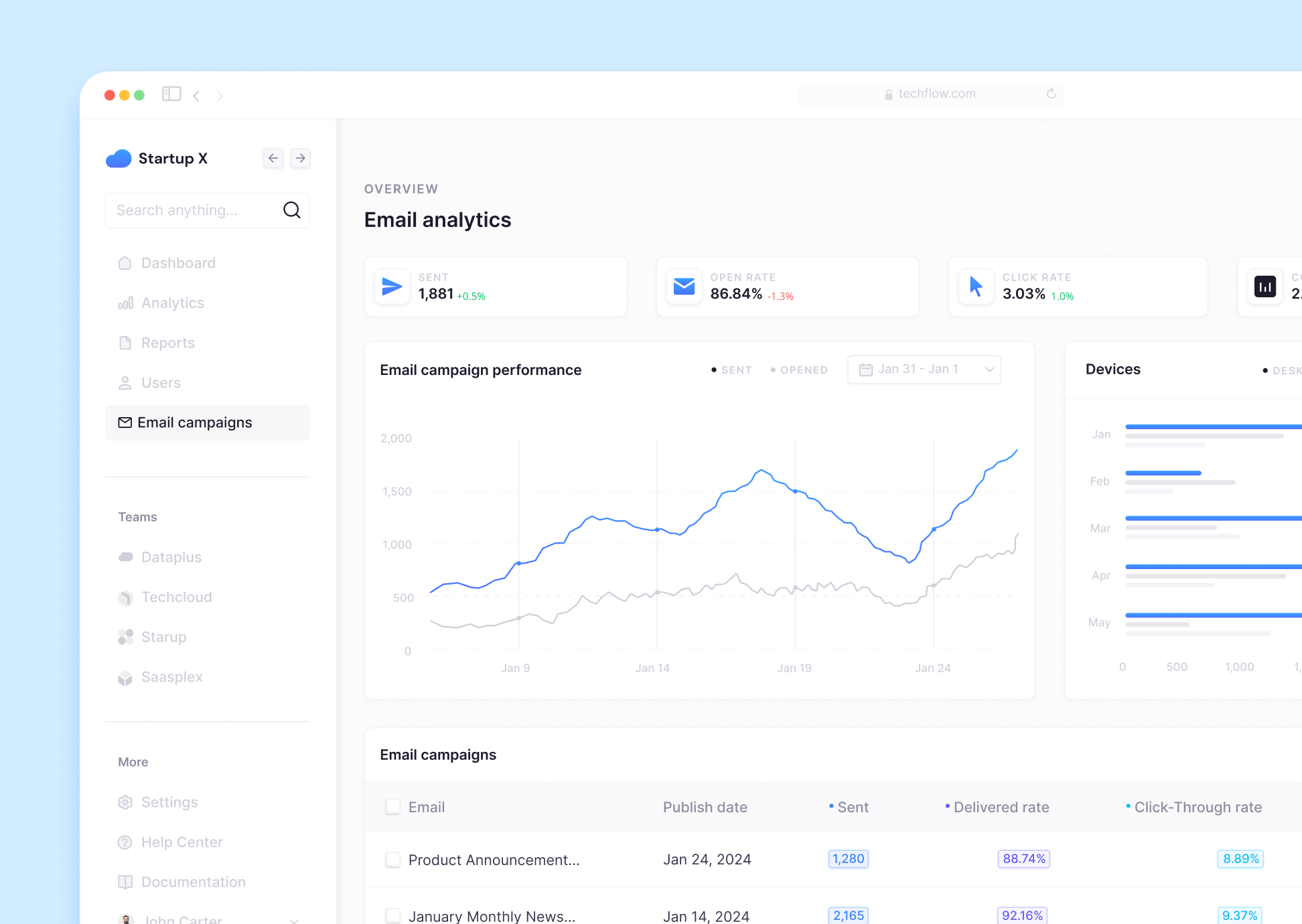Select the Users menu item
This screenshot has height=924, width=1302.
(x=208, y=383)
